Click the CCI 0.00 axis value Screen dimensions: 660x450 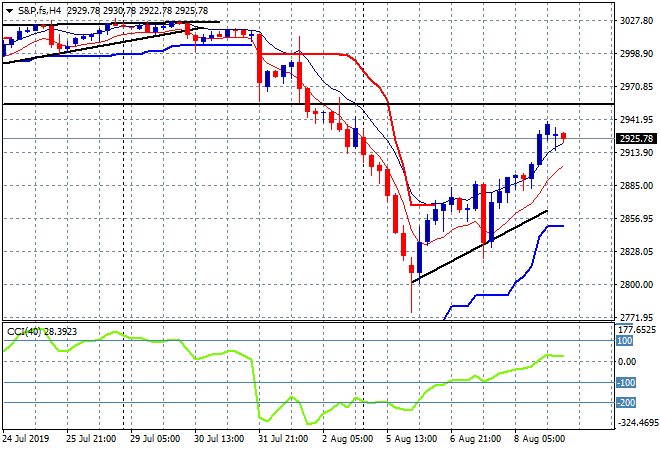pos(627,362)
